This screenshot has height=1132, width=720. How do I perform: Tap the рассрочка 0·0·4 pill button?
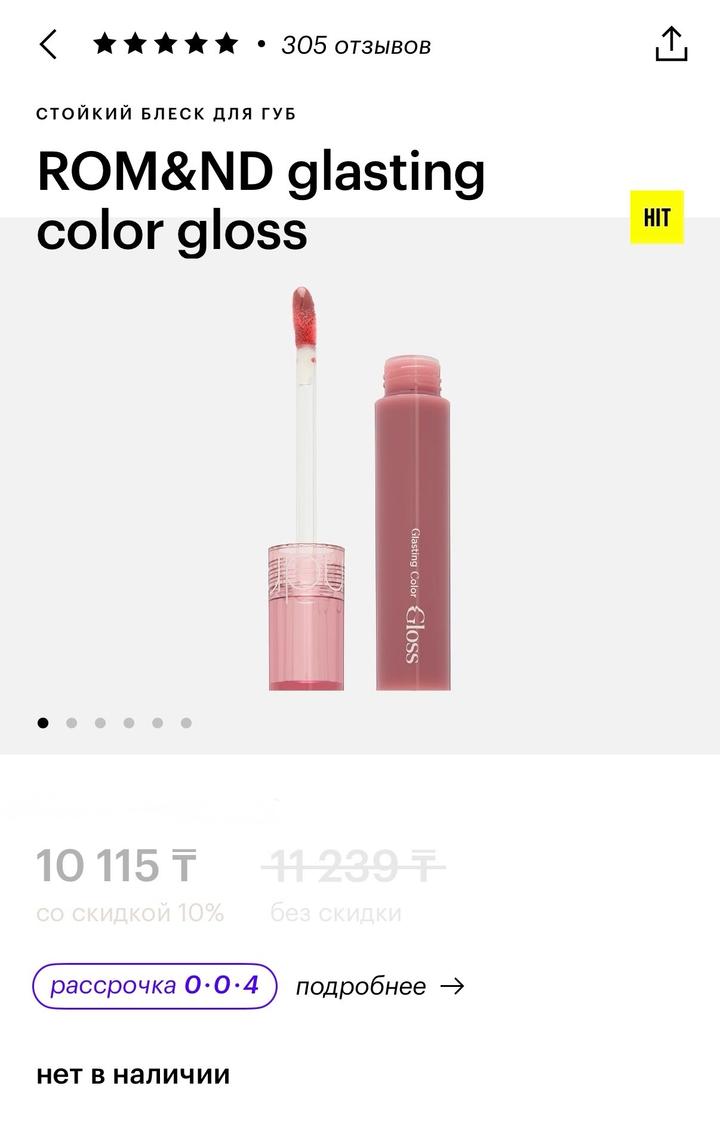[x=155, y=985]
